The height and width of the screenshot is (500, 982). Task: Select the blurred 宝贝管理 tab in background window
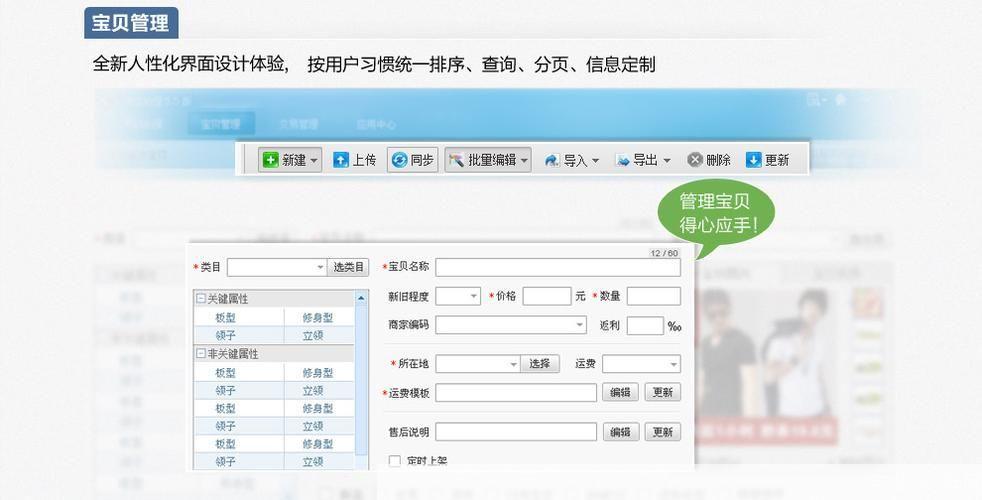pos(221,124)
